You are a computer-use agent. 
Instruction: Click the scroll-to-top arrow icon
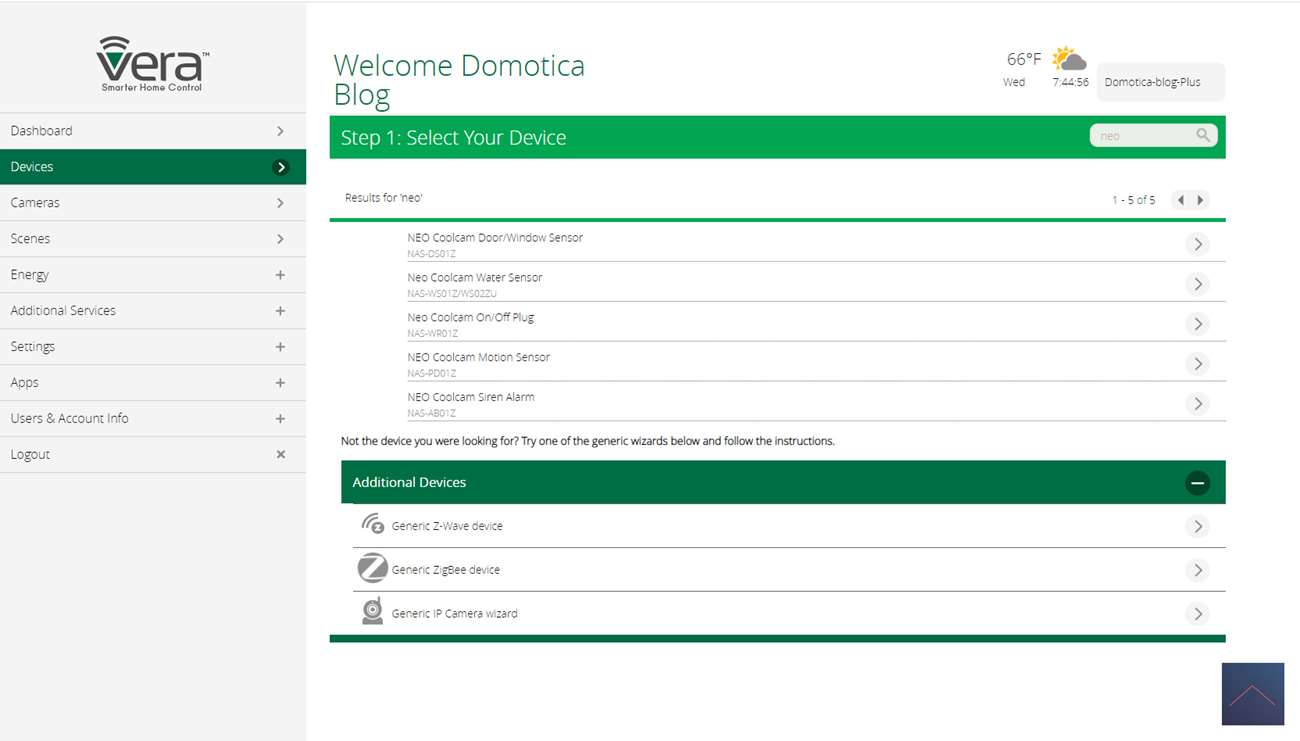[x=1252, y=694]
